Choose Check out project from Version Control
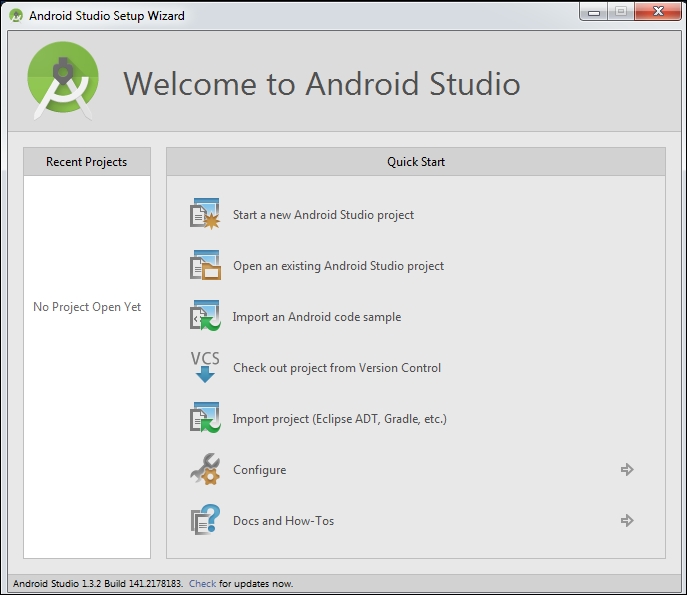 (x=337, y=368)
